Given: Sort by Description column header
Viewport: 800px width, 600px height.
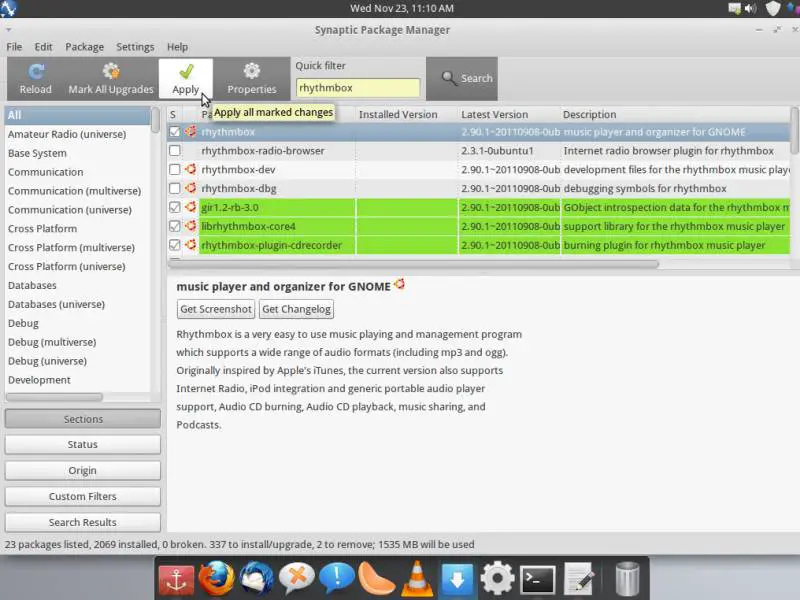Looking at the screenshot, I should tap(674, 114).
